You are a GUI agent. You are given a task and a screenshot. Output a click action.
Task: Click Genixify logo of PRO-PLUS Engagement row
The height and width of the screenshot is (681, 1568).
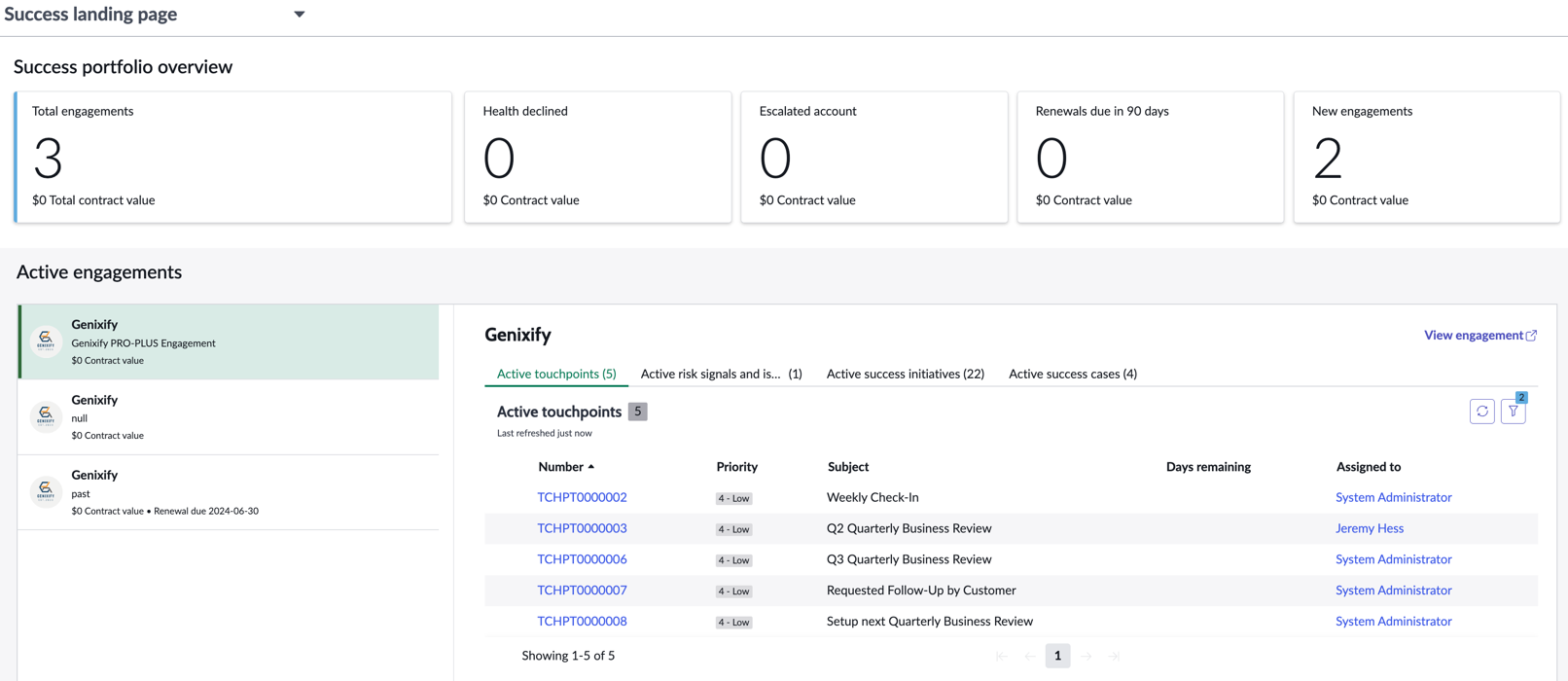pos(46,341)
